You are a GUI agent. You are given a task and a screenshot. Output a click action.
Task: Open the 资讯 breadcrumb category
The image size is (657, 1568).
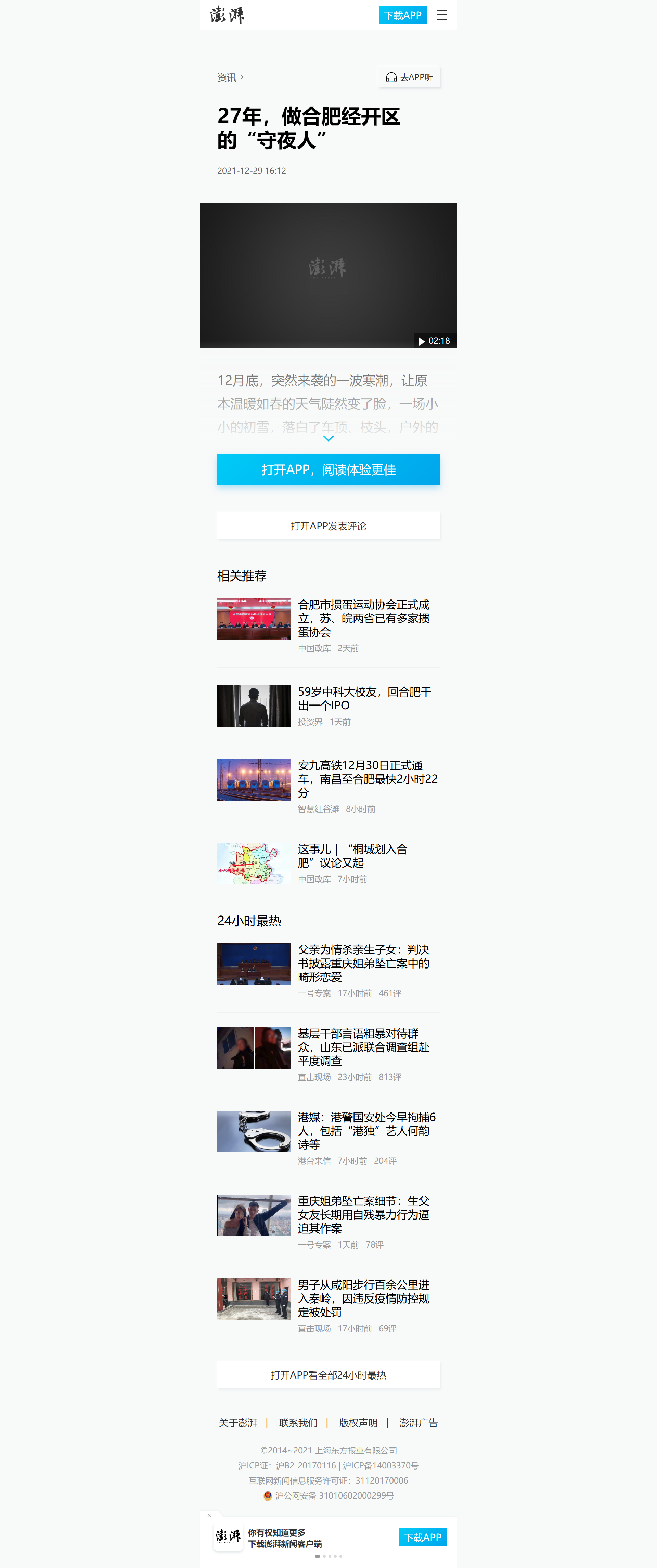pyautogui.click(x=230, y=77)
